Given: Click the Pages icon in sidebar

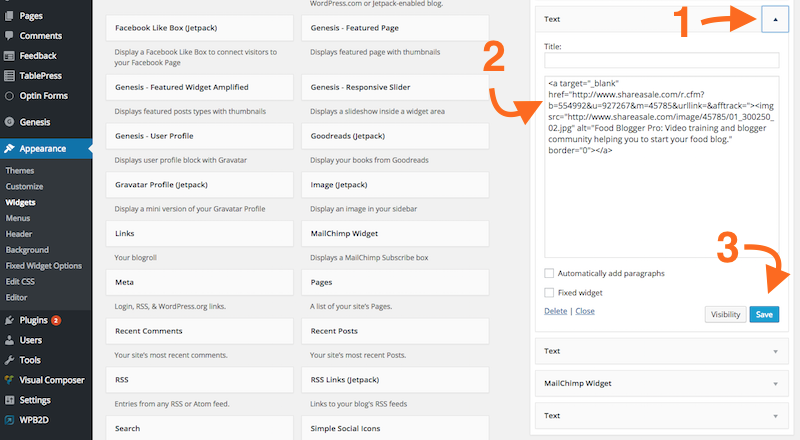Looking at the screenshot, I should pyautogui.click(x=9, y=16).
